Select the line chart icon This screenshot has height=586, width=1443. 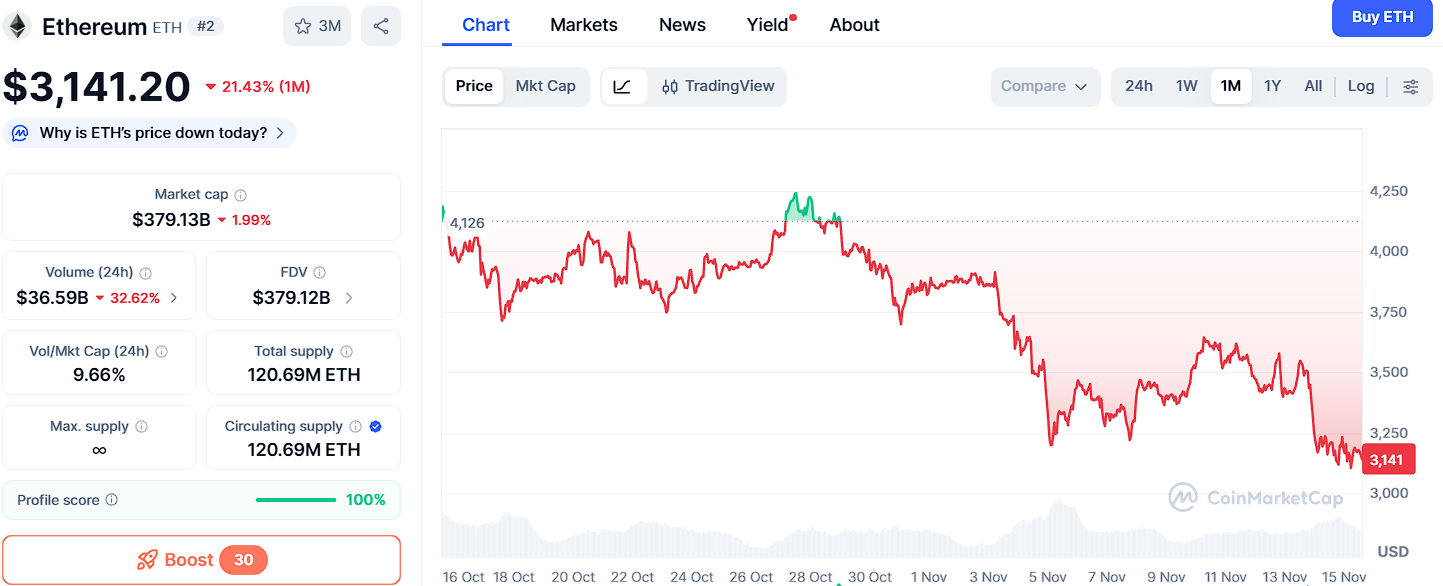tap(622, 87)
